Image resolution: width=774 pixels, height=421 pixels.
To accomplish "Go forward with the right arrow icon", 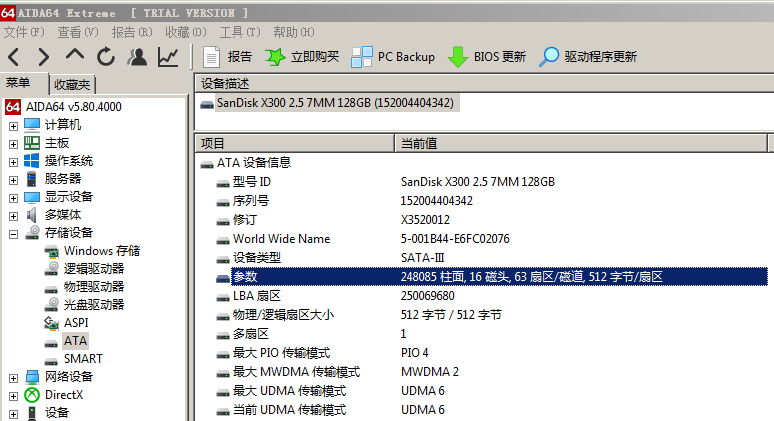I will (x=44, y=57).
